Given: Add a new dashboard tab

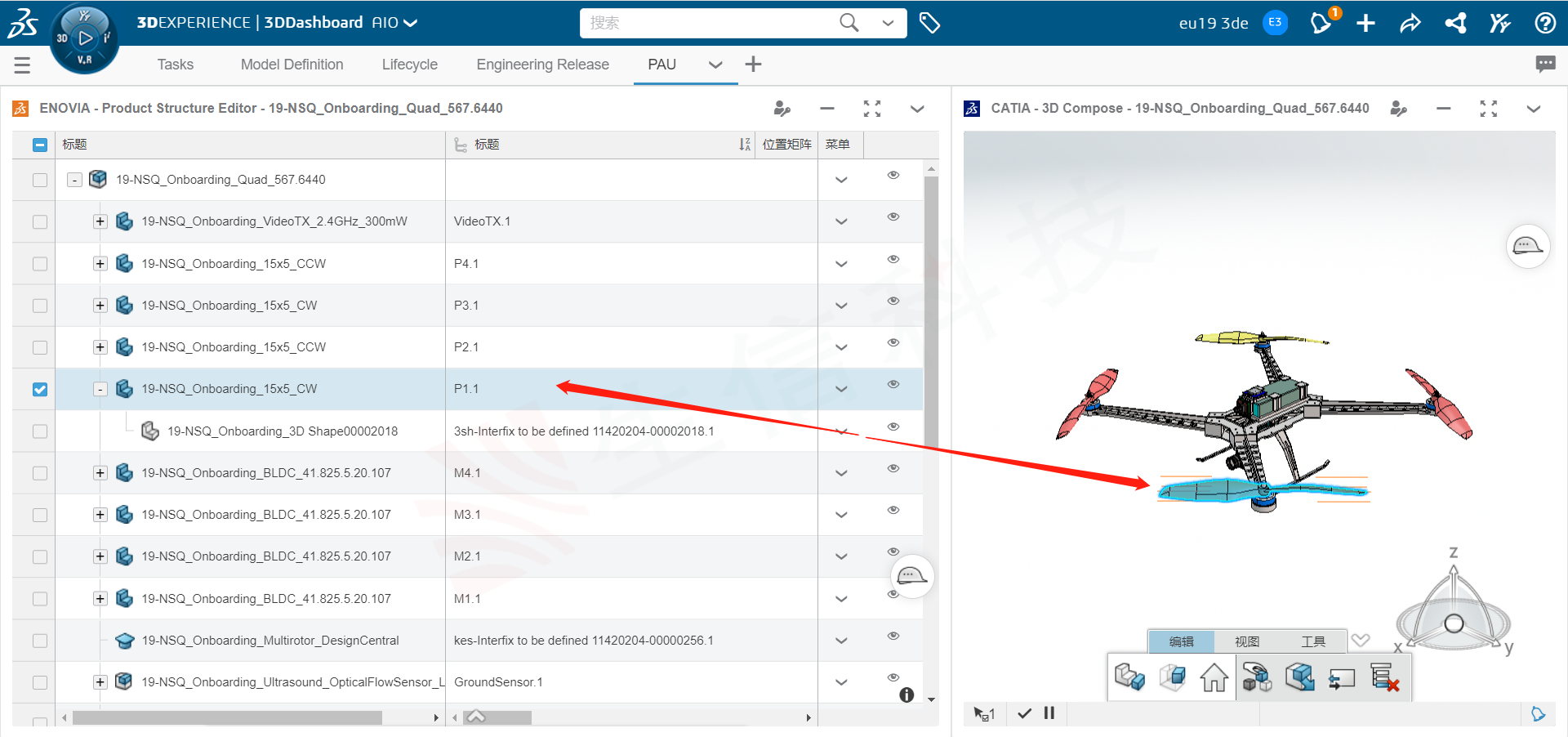Looking at the screenshot, I should click(753, 64).
